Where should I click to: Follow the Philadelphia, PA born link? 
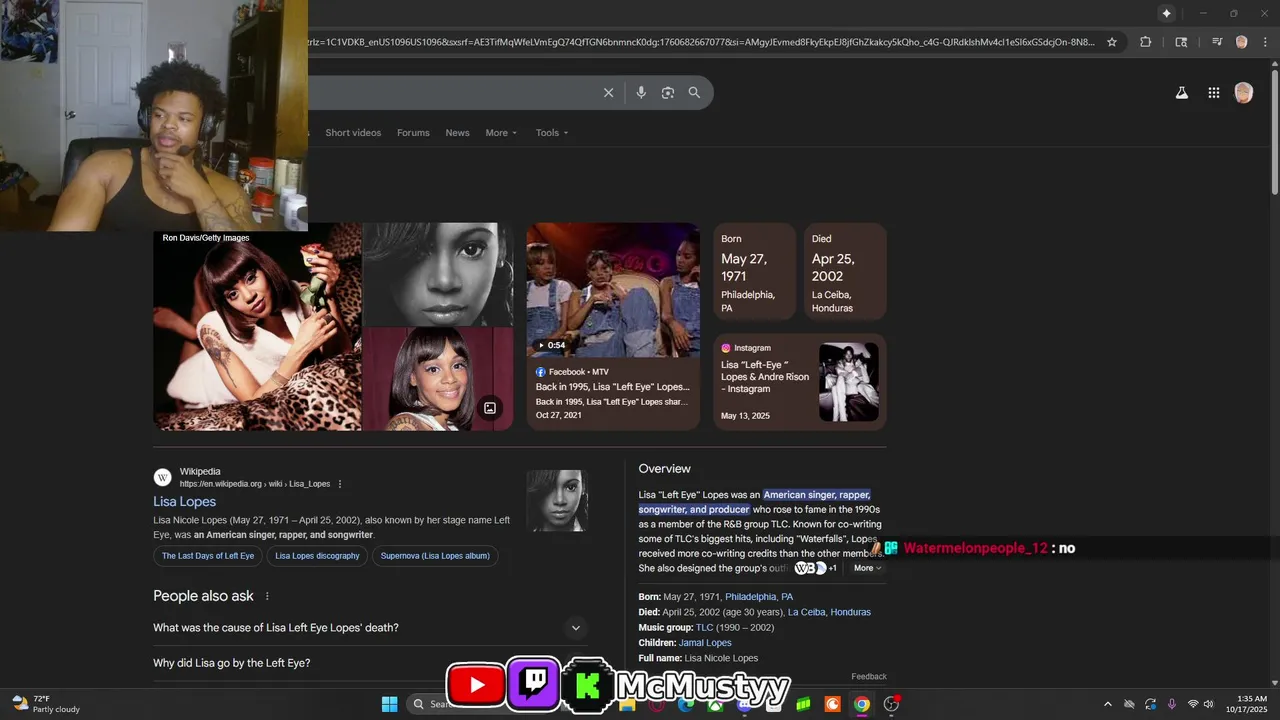(759, 597)
